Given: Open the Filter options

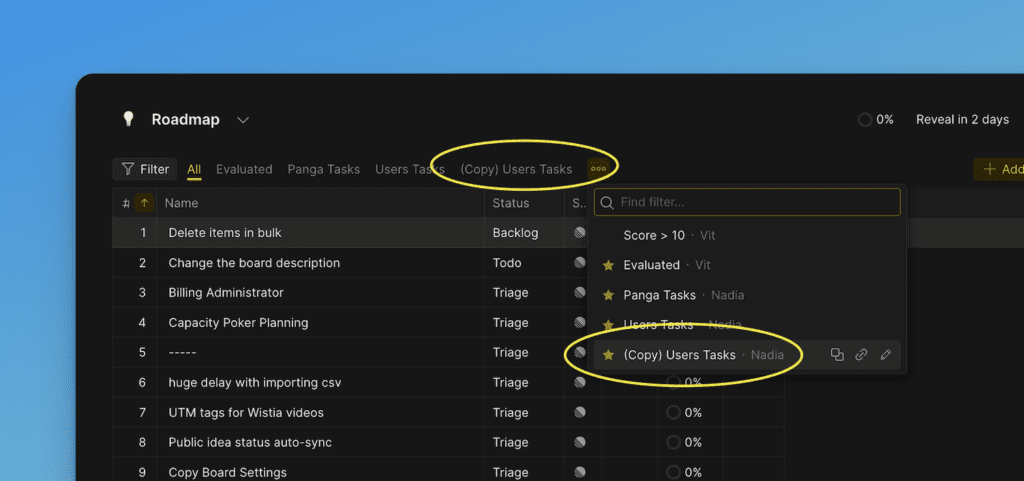Looking at the screenshot, I should coord(145,169).
